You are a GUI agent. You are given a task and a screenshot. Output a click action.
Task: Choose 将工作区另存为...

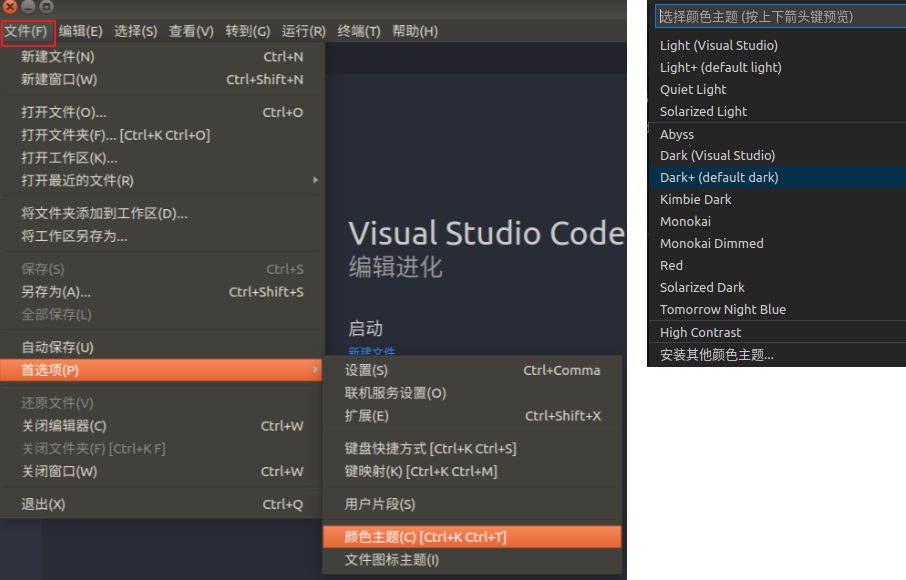coord(162,236)
